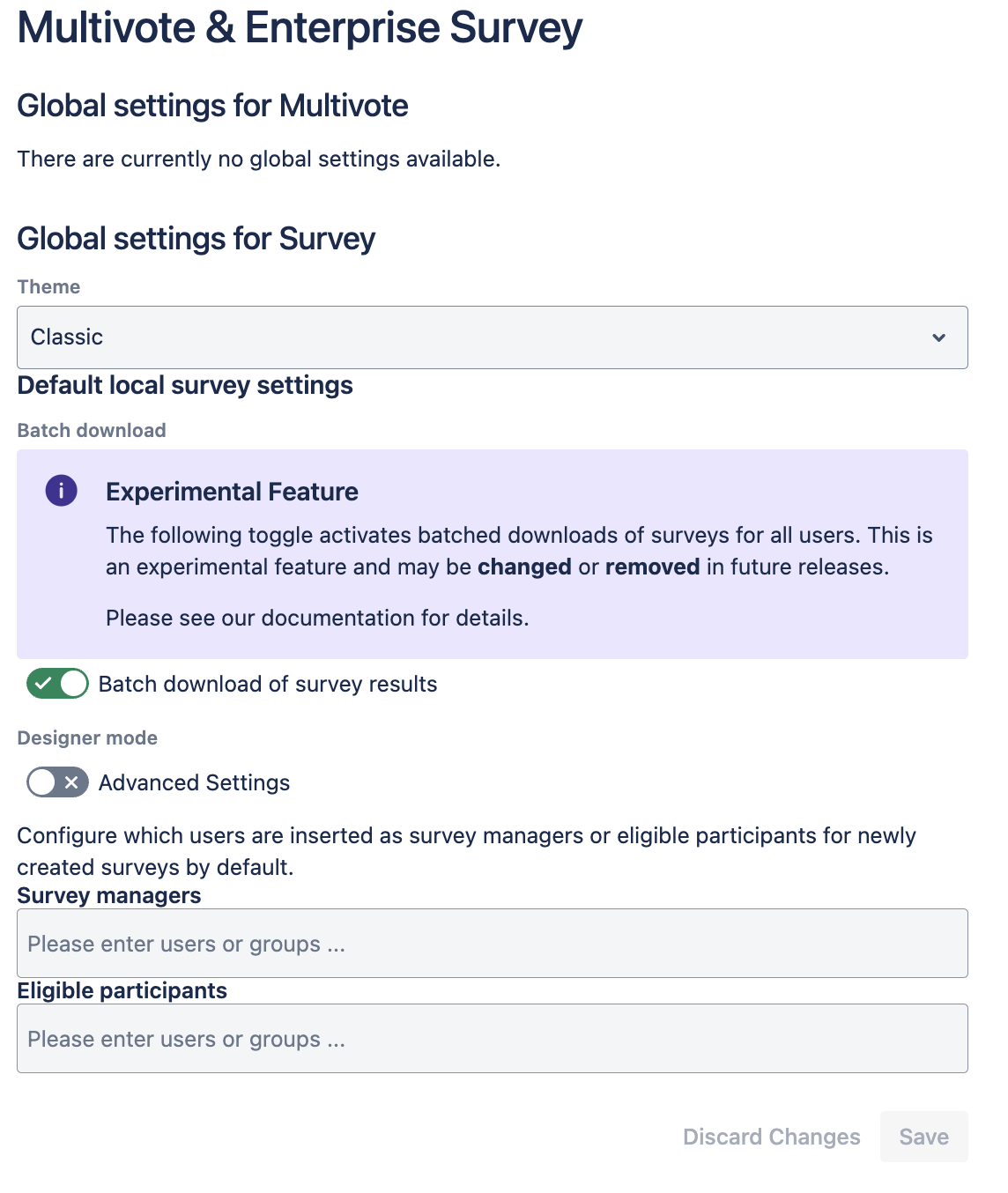Click the info icon beside Experimental Feature
The height and width of the screenshot is (1193, 1008).
pos(62,491)
